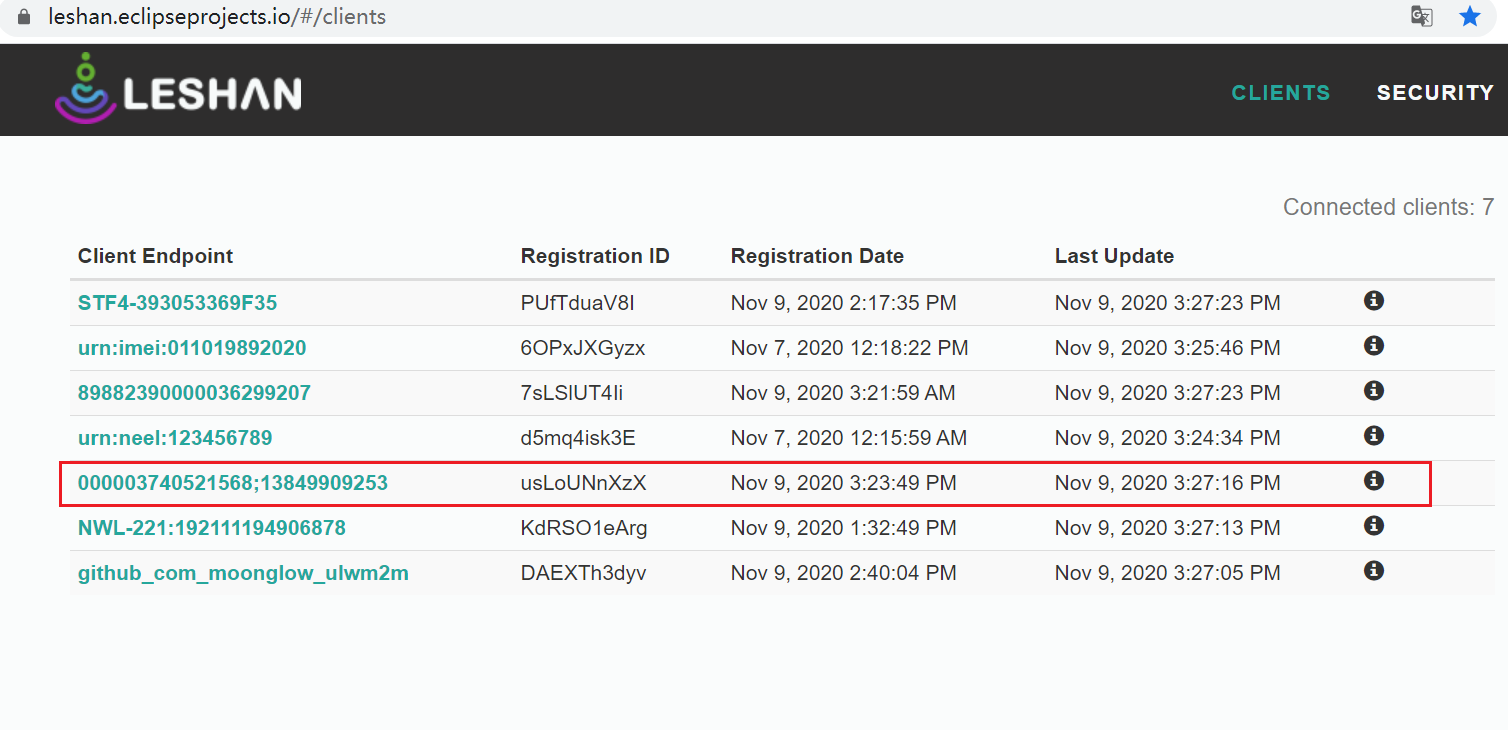The width and height of the screenshot is (1508, 730).
Task: Select the CLIENTS tab
Action: pyautogui.click(x=1281, y=92)
